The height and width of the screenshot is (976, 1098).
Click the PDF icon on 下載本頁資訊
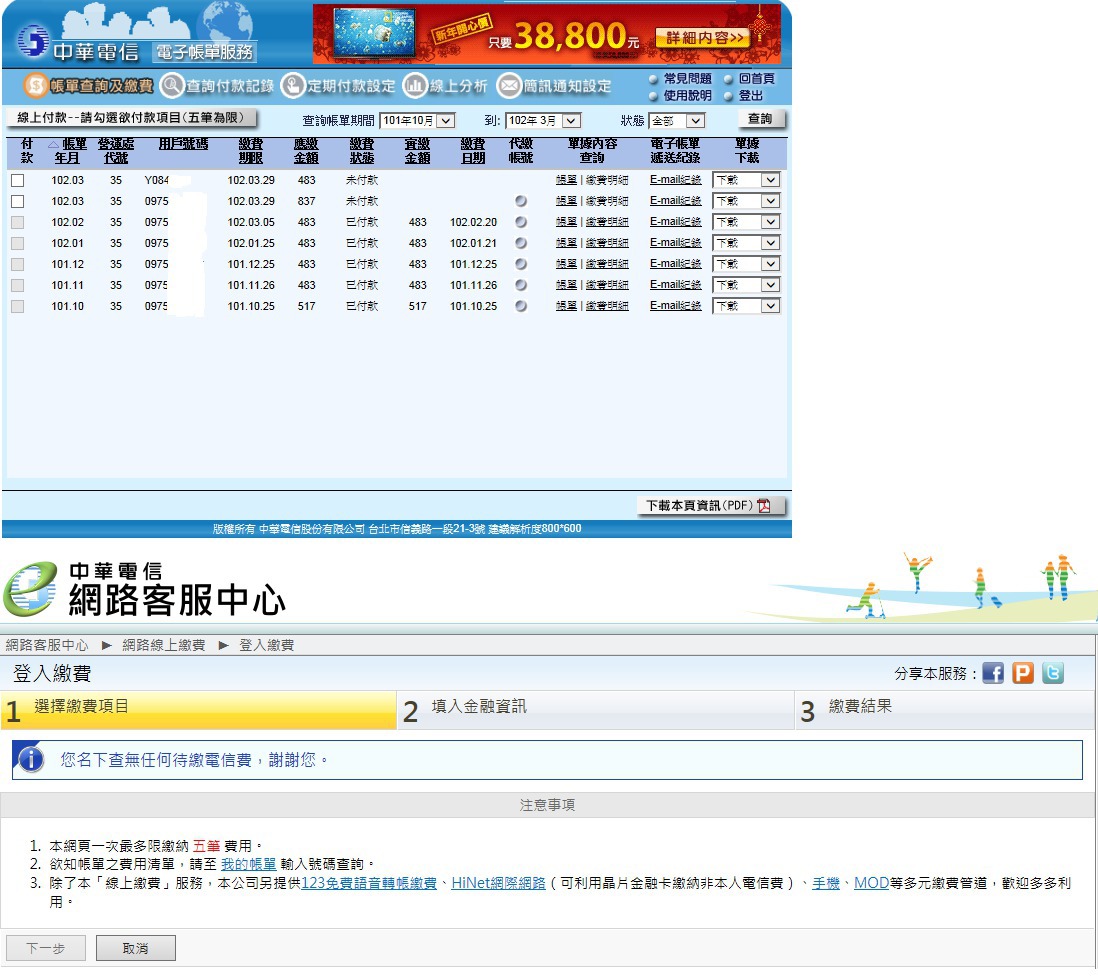pos(763,506)
